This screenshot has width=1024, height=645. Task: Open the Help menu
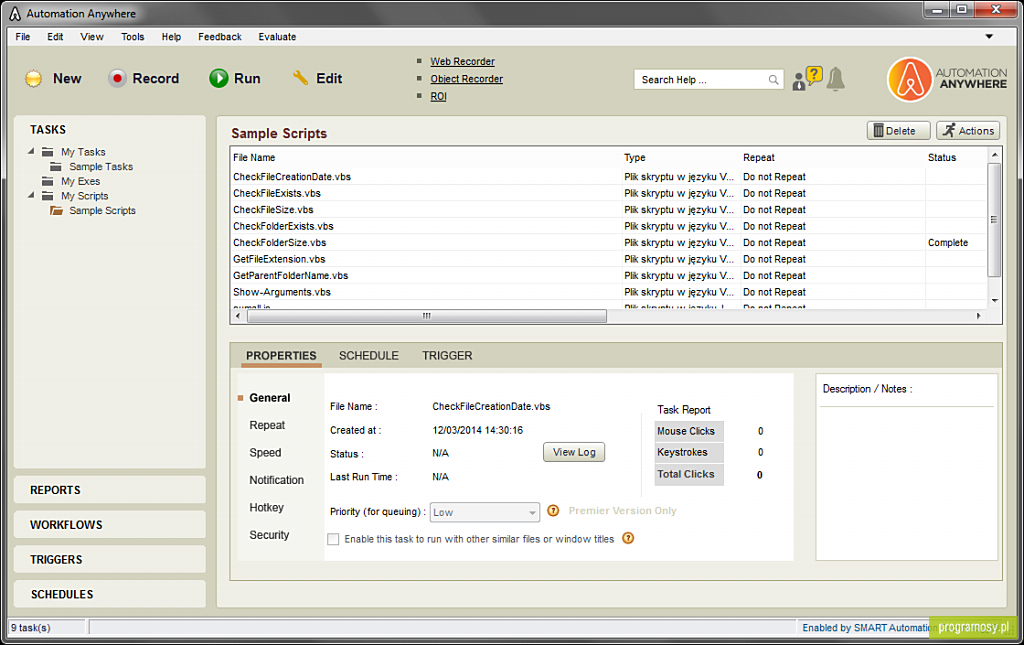[x=171, y=37]
